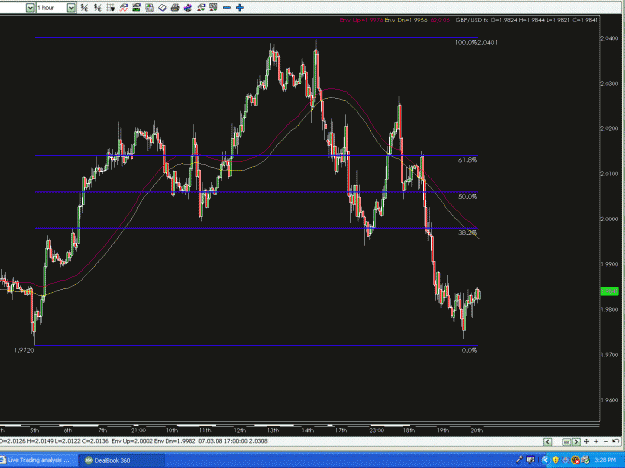Click the grid-with-arrow toolbar icon
Image resolution: width=625 pixels, height=468 pixels.
point(110,8)
